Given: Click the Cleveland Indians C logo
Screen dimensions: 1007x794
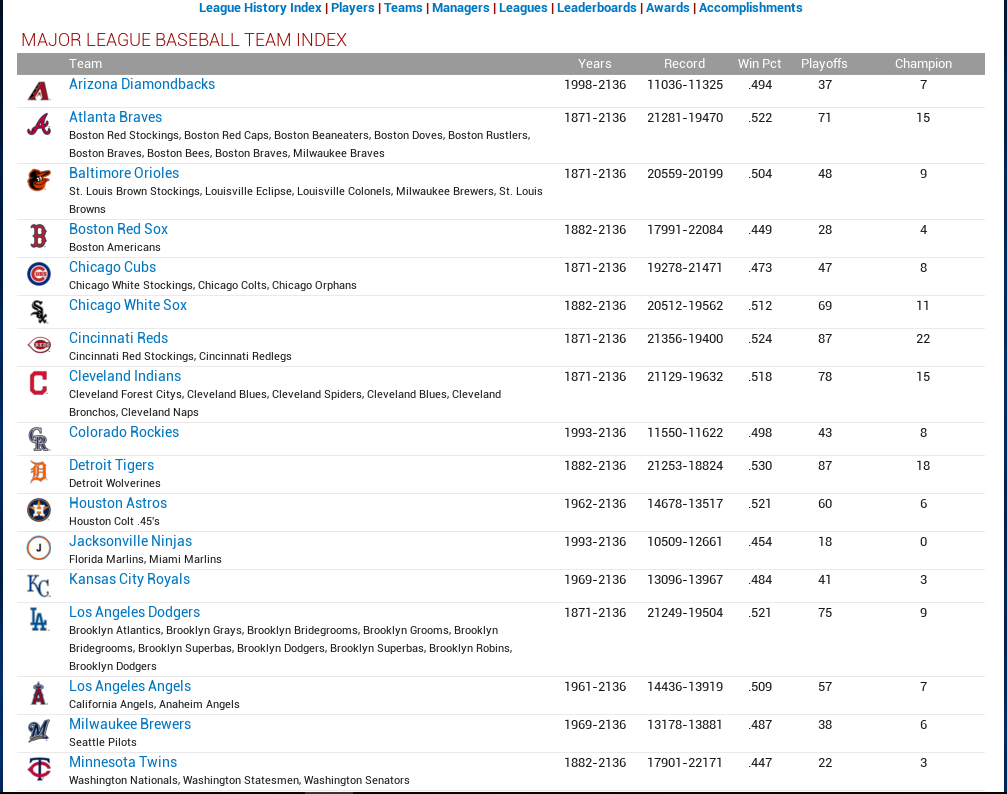Looking at the screenshot, I should point(38,383).
